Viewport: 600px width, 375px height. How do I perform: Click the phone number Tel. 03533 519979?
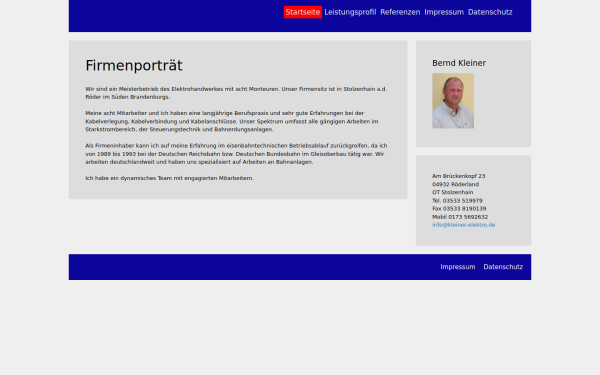pos(457,201)
